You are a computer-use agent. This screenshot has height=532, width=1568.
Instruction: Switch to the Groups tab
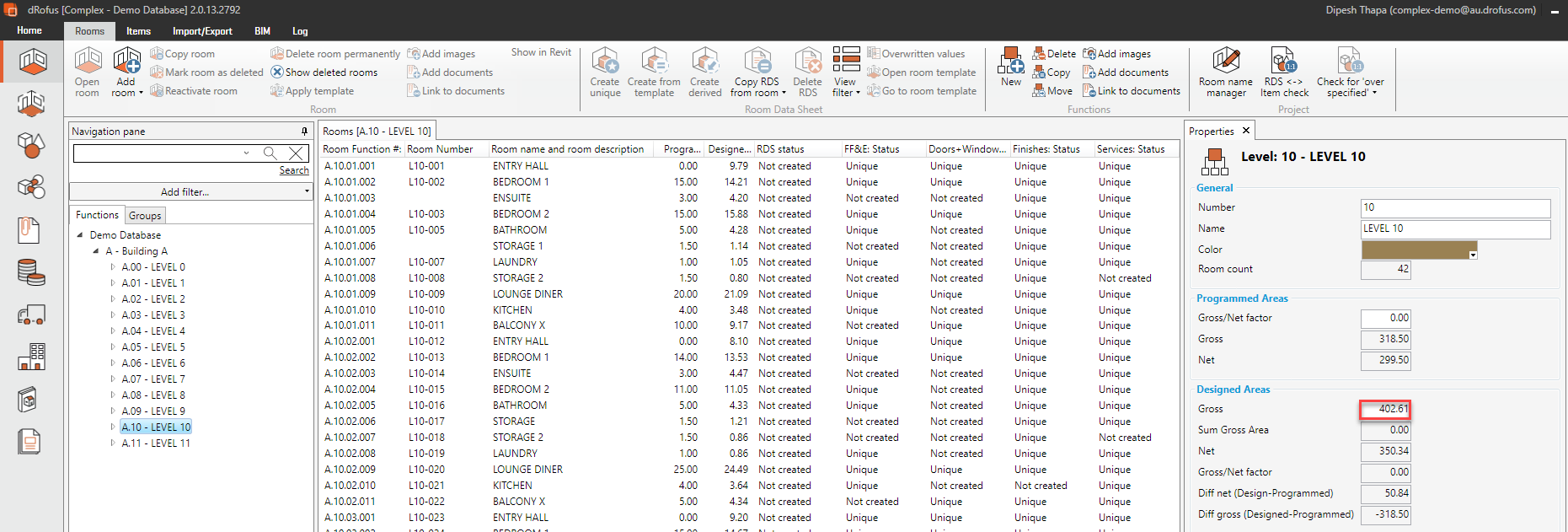click(x=145, y=216)
